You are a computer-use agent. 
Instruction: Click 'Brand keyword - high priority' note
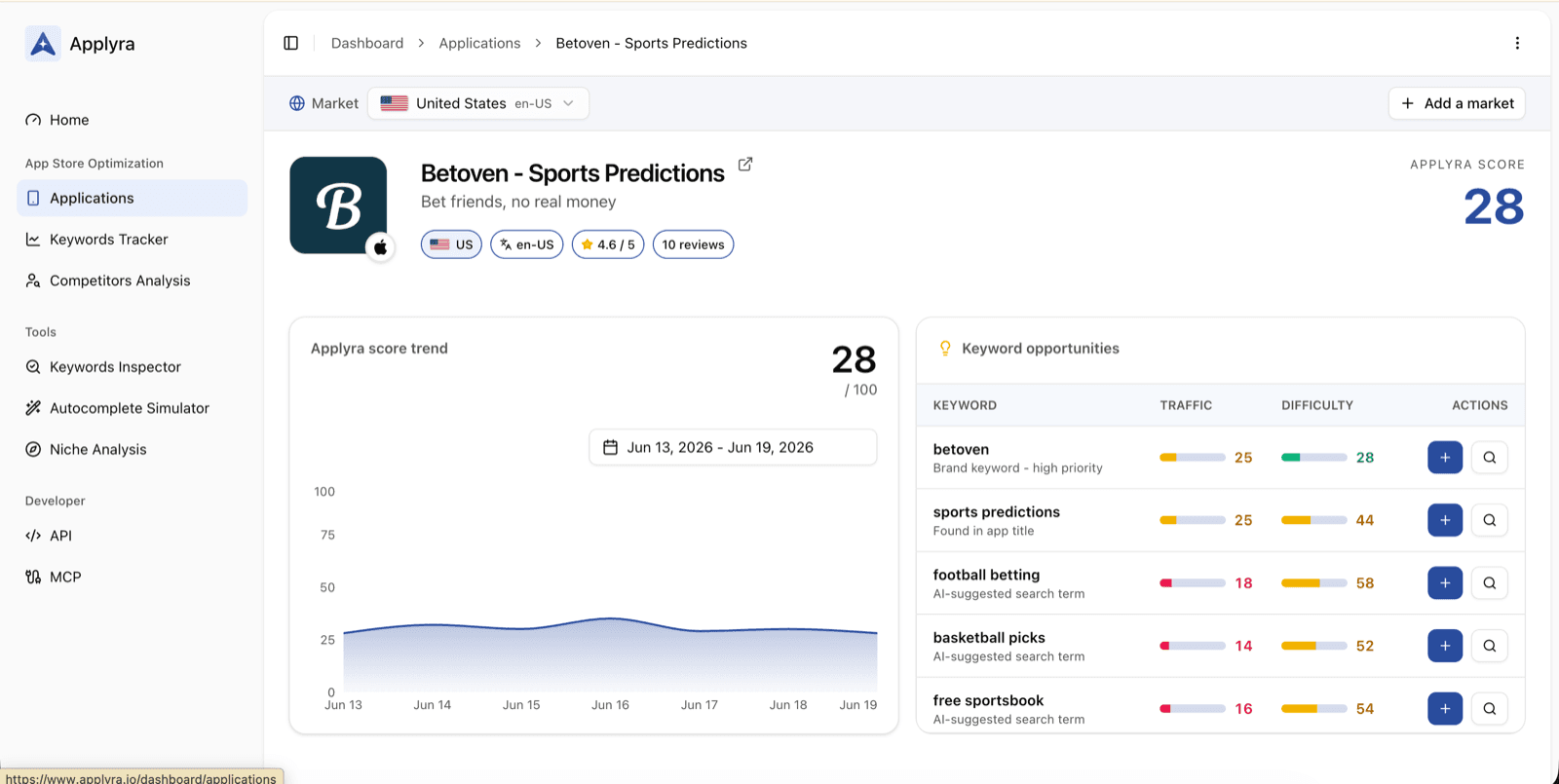1018,468
